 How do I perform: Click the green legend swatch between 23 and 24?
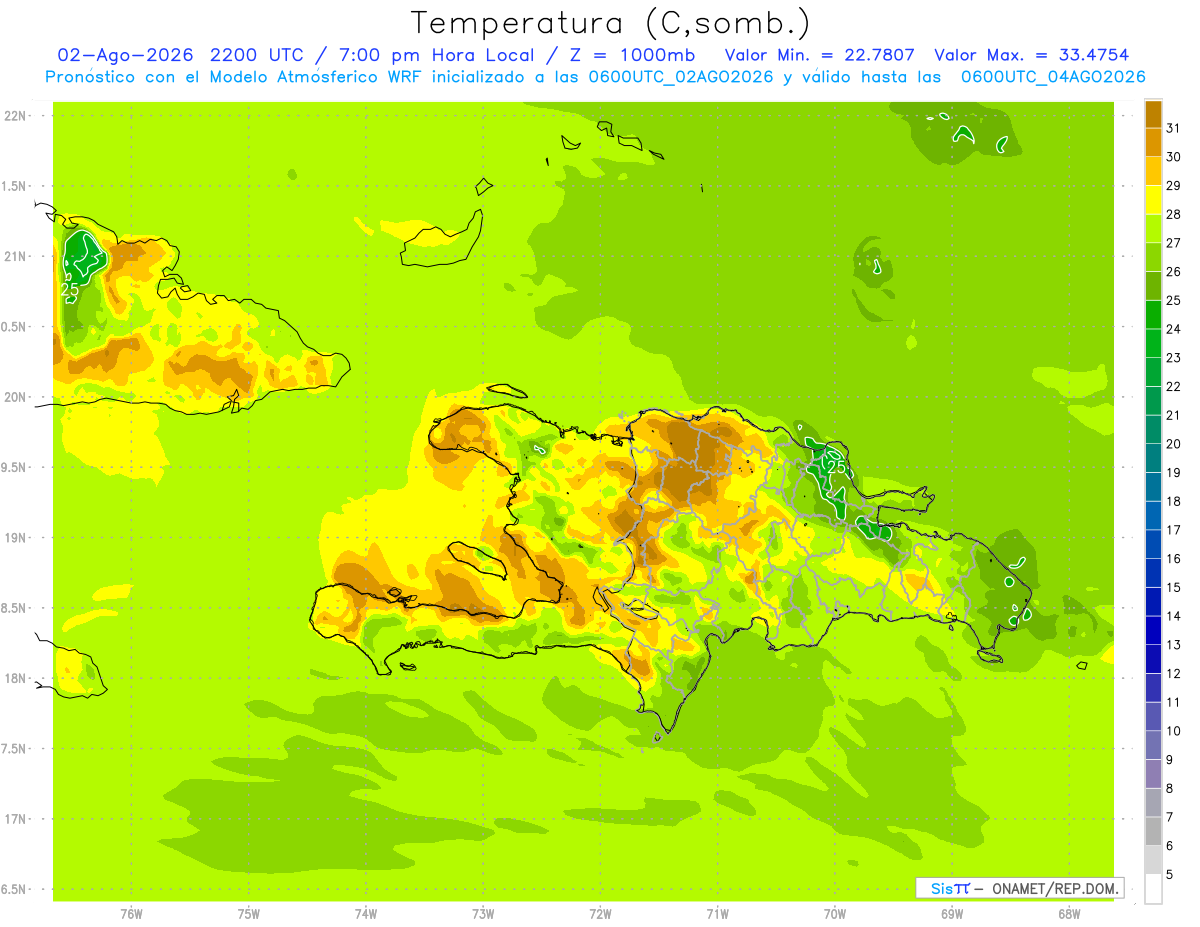(1153, 343)
